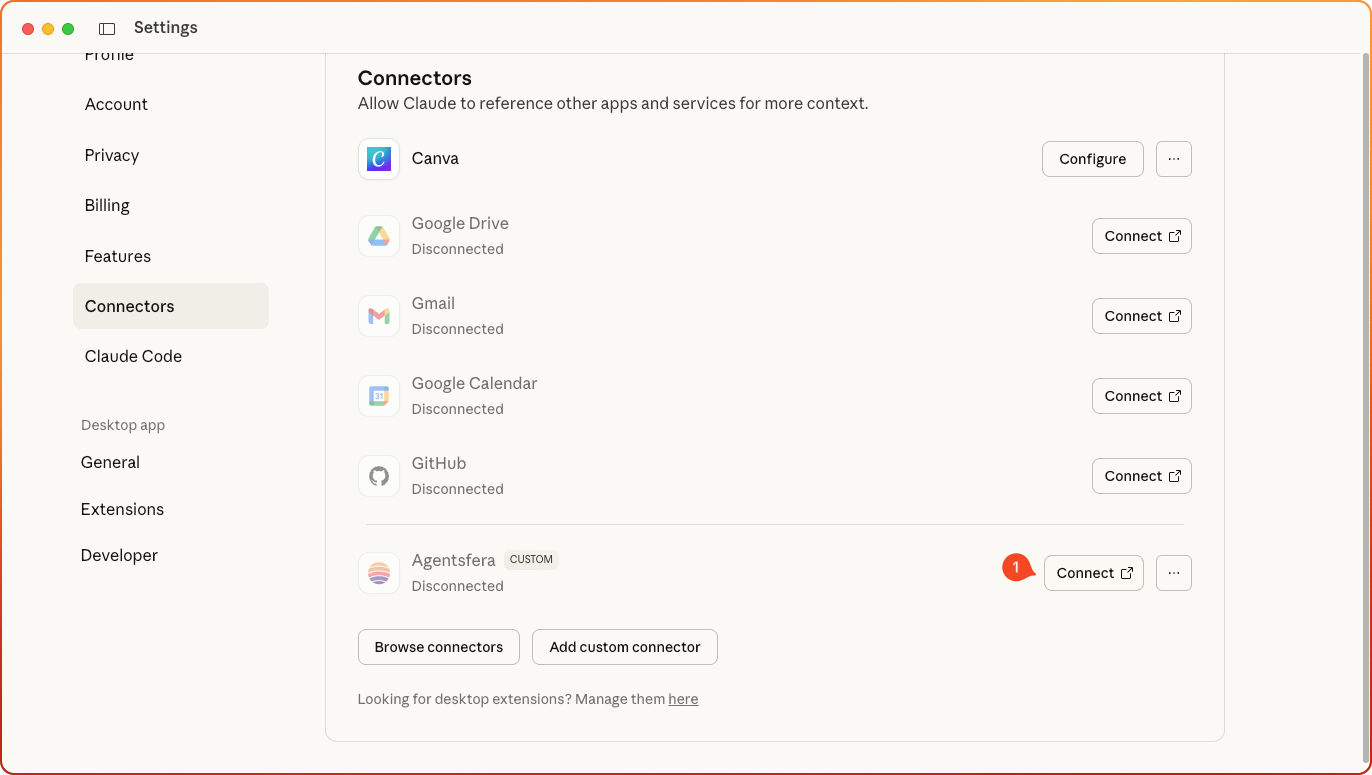The image size is (1372, 775).
Task: Toggle the sidebar panel icon
Action: 107,28
